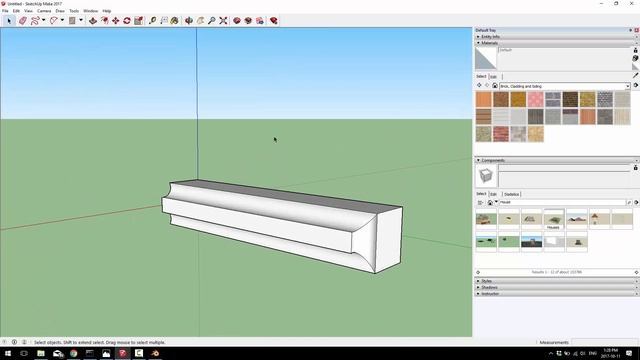
Task: Click the Materials back arrow
Action: click(479, 86)
